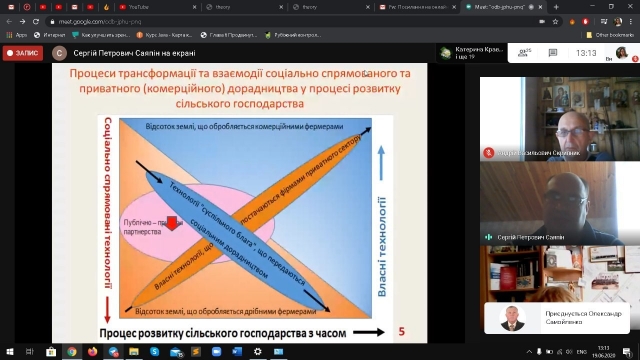Open Катерина Крав... participant thumbnail

(x=472, y=53)
